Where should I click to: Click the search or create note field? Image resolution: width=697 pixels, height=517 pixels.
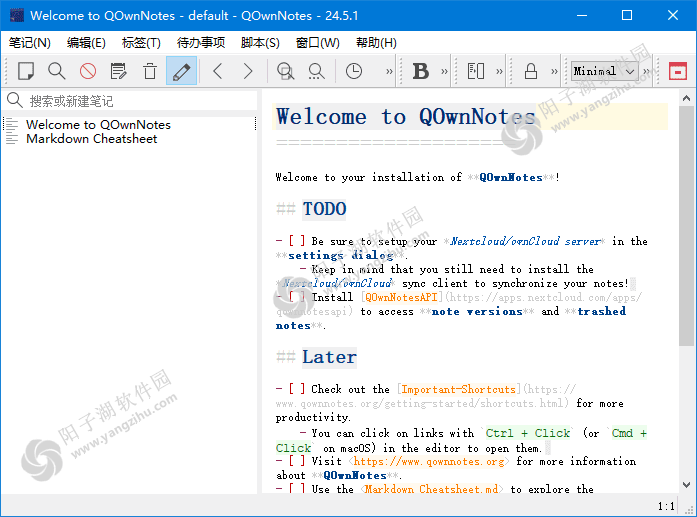(130, 101)
